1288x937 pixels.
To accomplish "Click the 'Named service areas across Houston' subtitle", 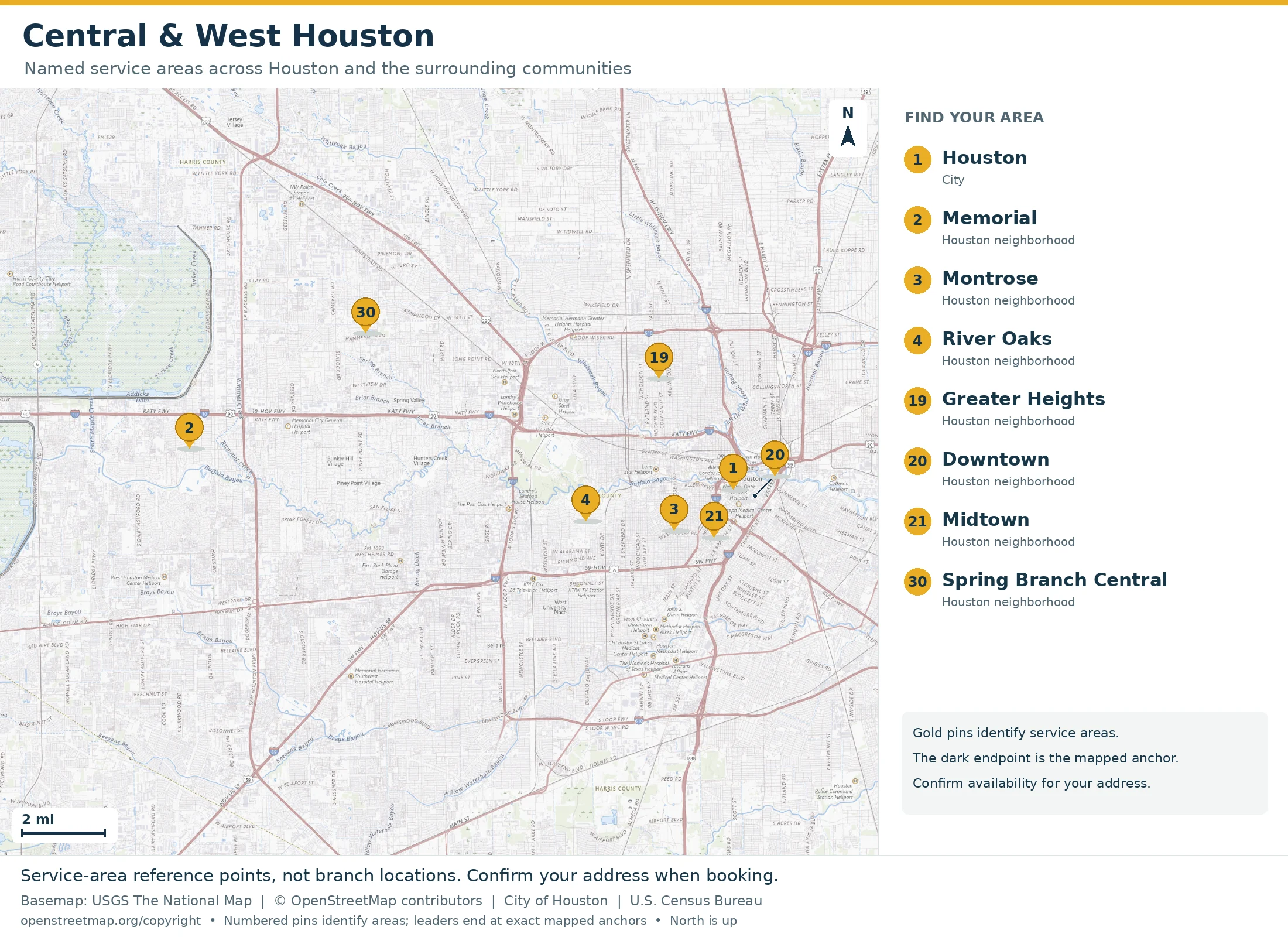I will 328,69.
